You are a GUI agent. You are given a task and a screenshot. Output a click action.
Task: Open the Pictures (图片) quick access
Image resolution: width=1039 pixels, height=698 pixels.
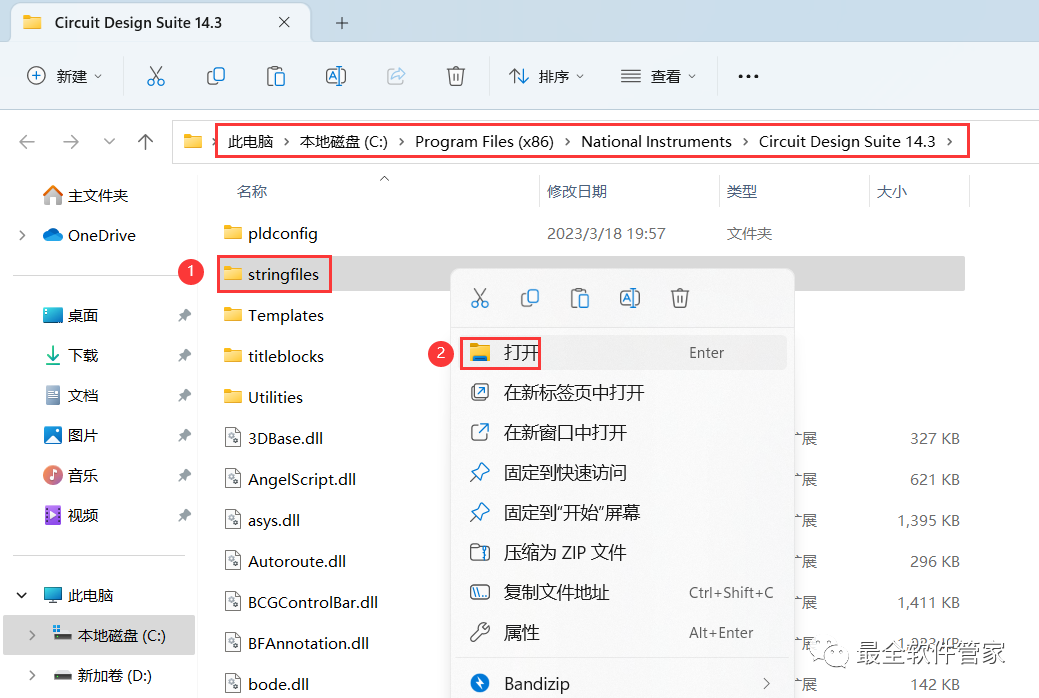point(70,436)
